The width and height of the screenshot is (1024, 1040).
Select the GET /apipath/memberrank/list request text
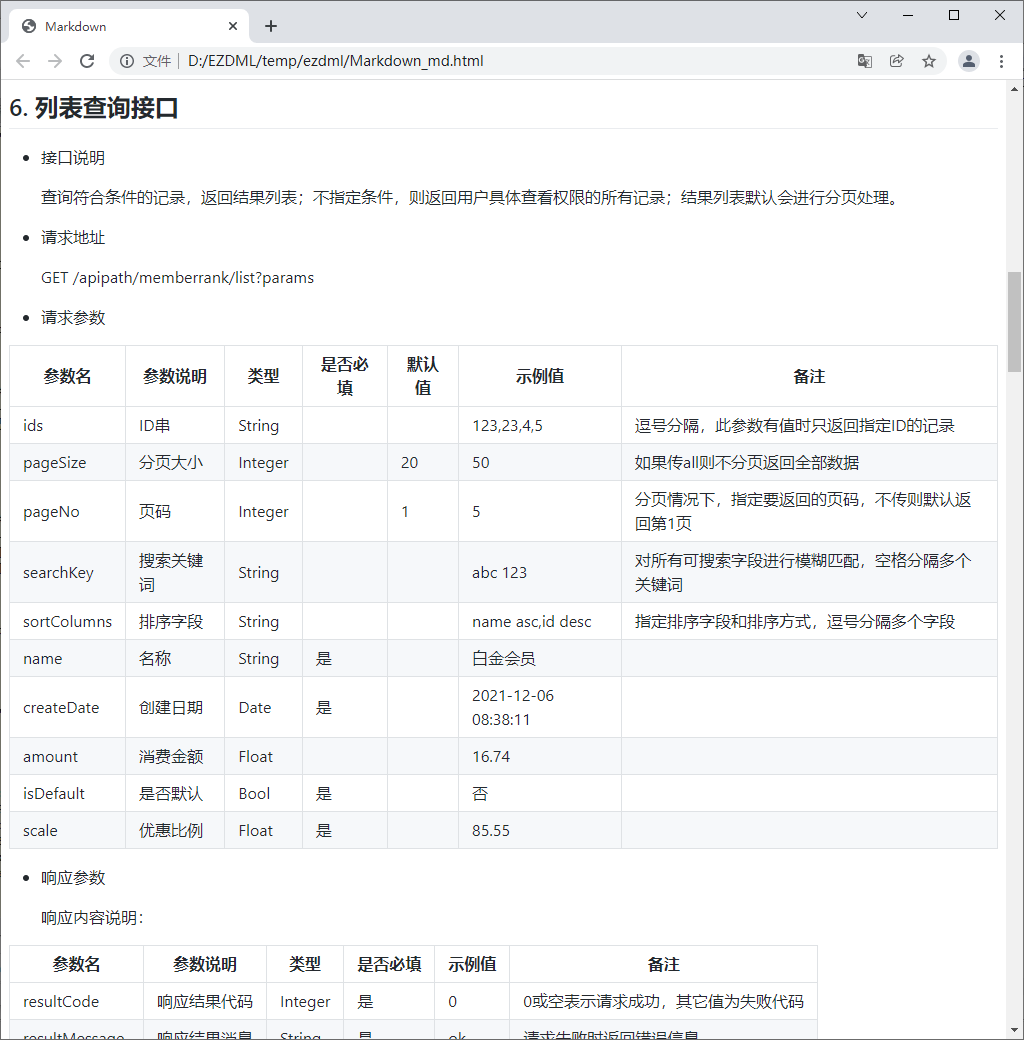coord(177,277)
